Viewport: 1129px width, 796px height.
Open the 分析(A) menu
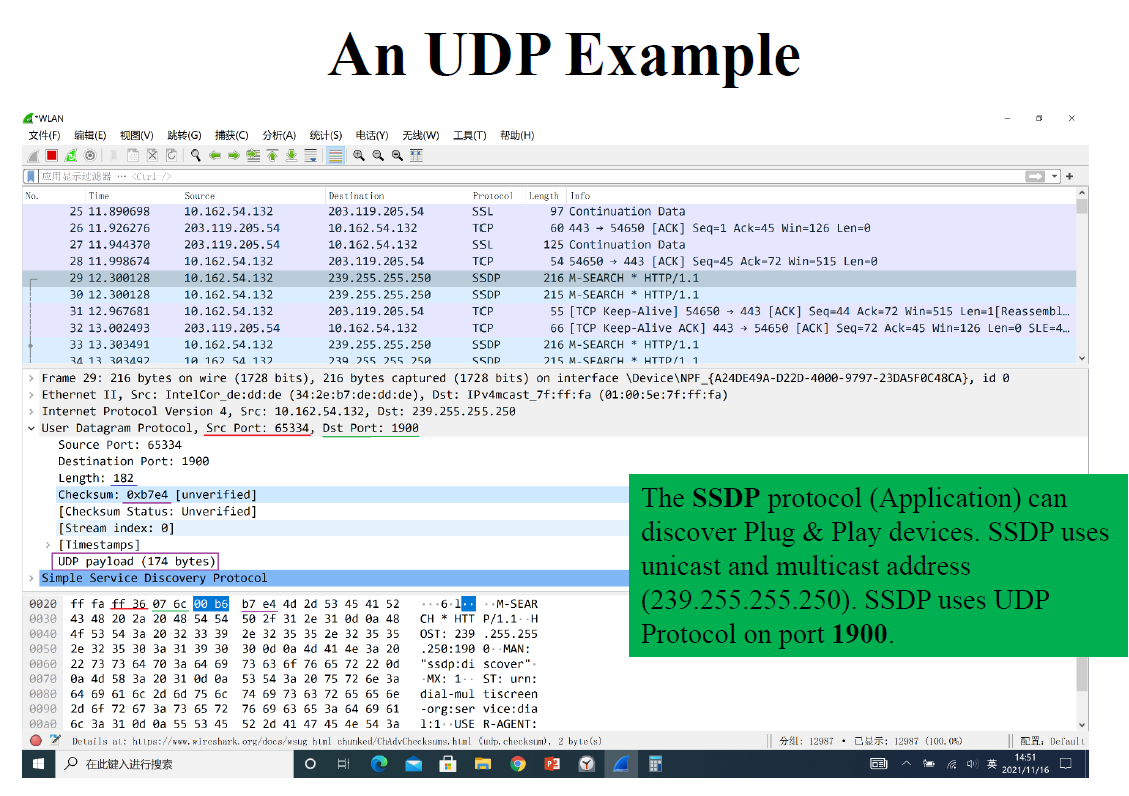click(279, 135)
